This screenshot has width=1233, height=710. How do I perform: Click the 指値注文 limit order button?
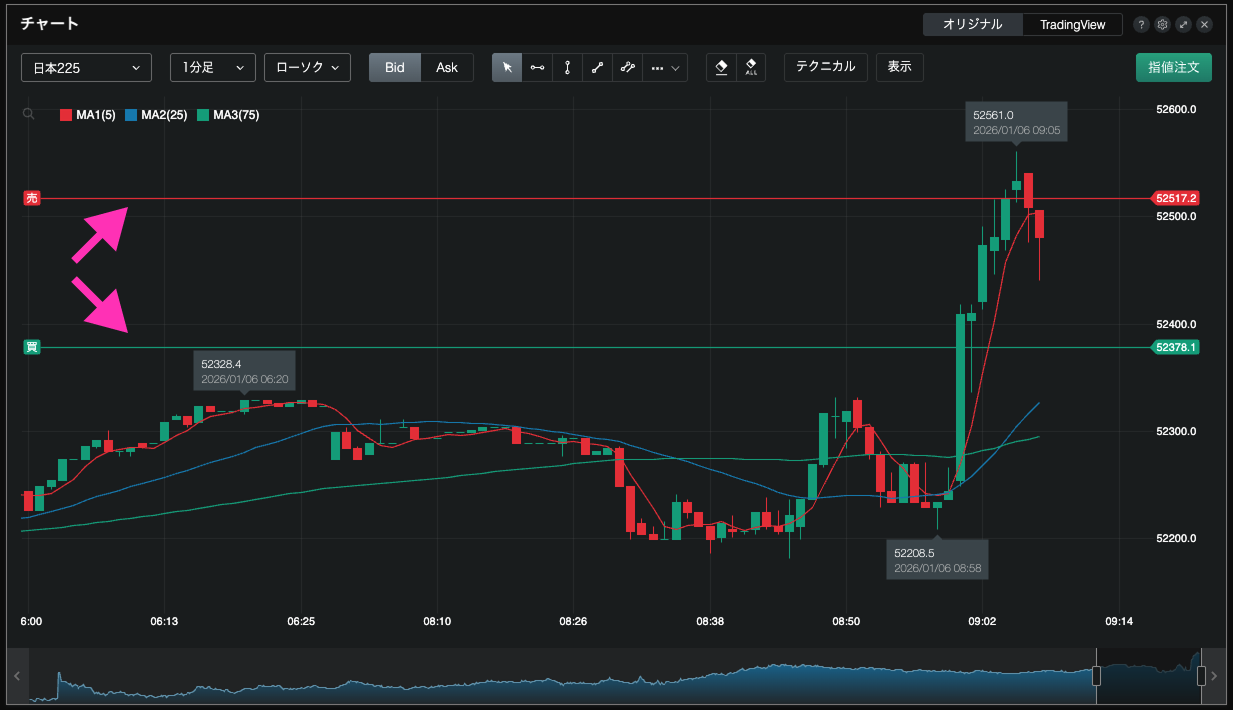pyautogui.click(x=1173, y=68)
